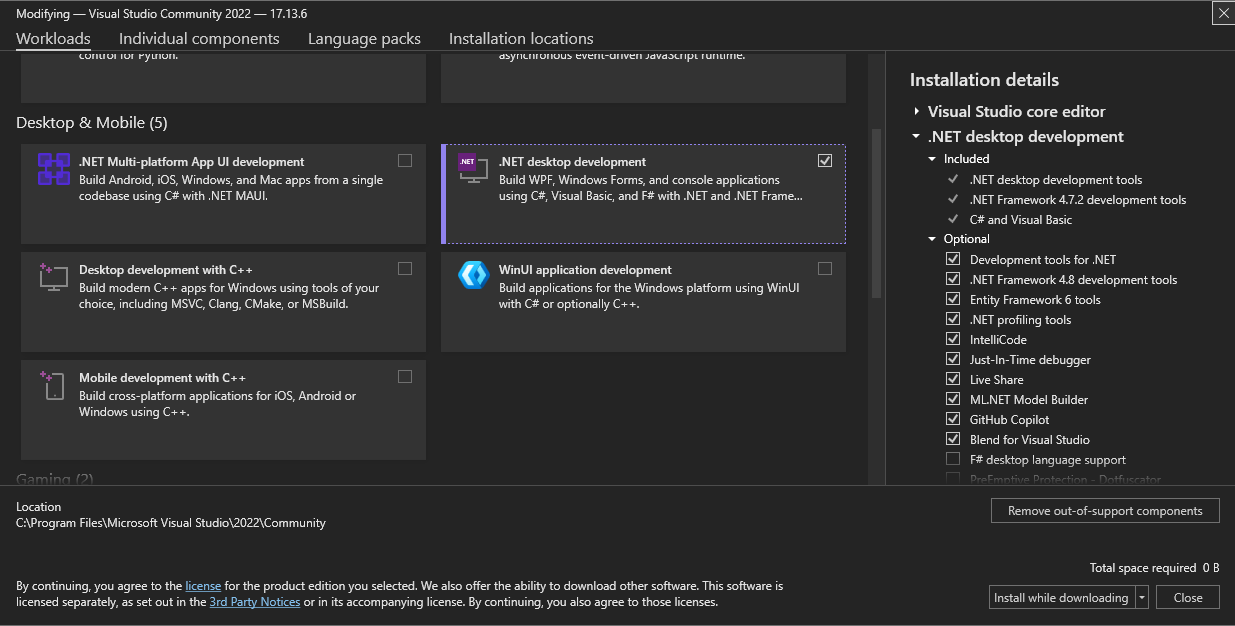Image resolution: width=1235 pixels, height=626 pixels.
Task: Open the Language packs tab
Action: (364, 39)
